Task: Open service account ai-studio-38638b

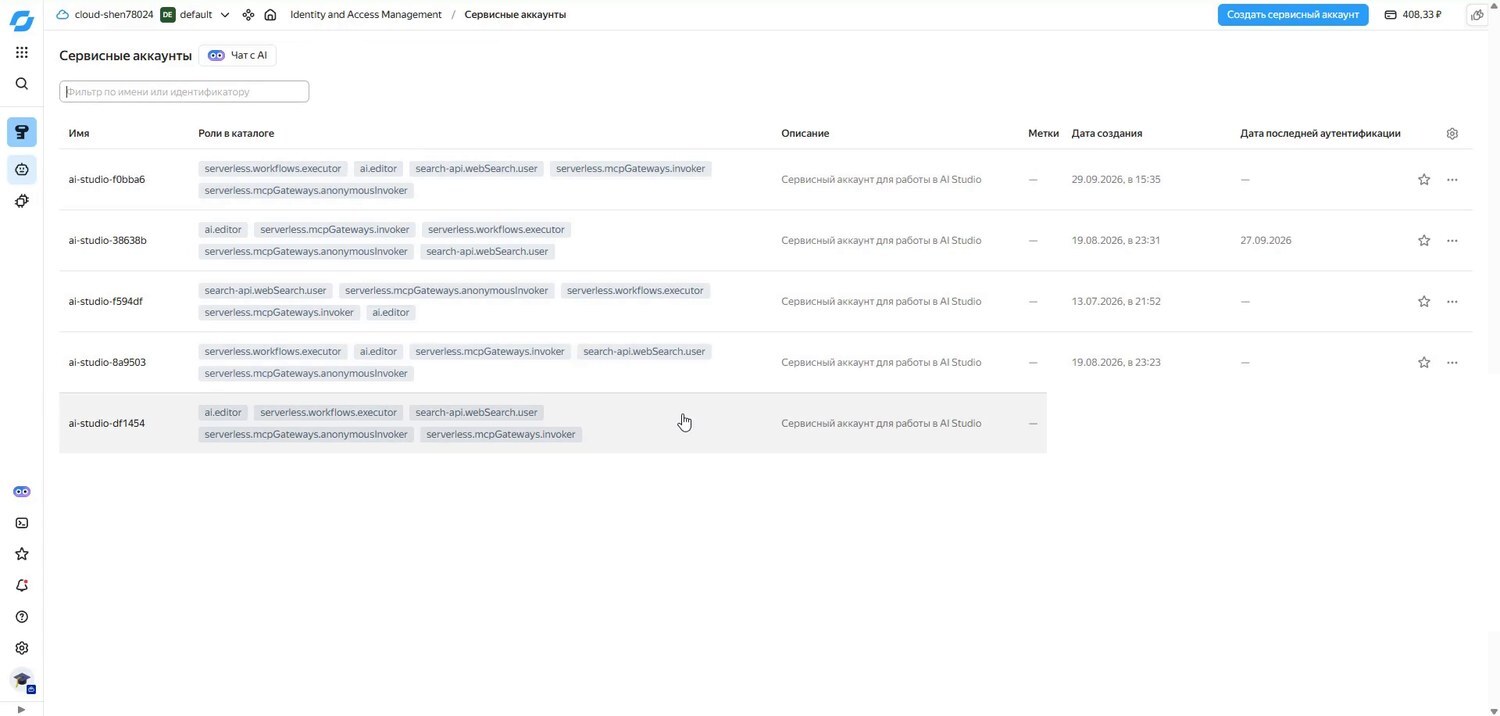Action: point(107,241)
